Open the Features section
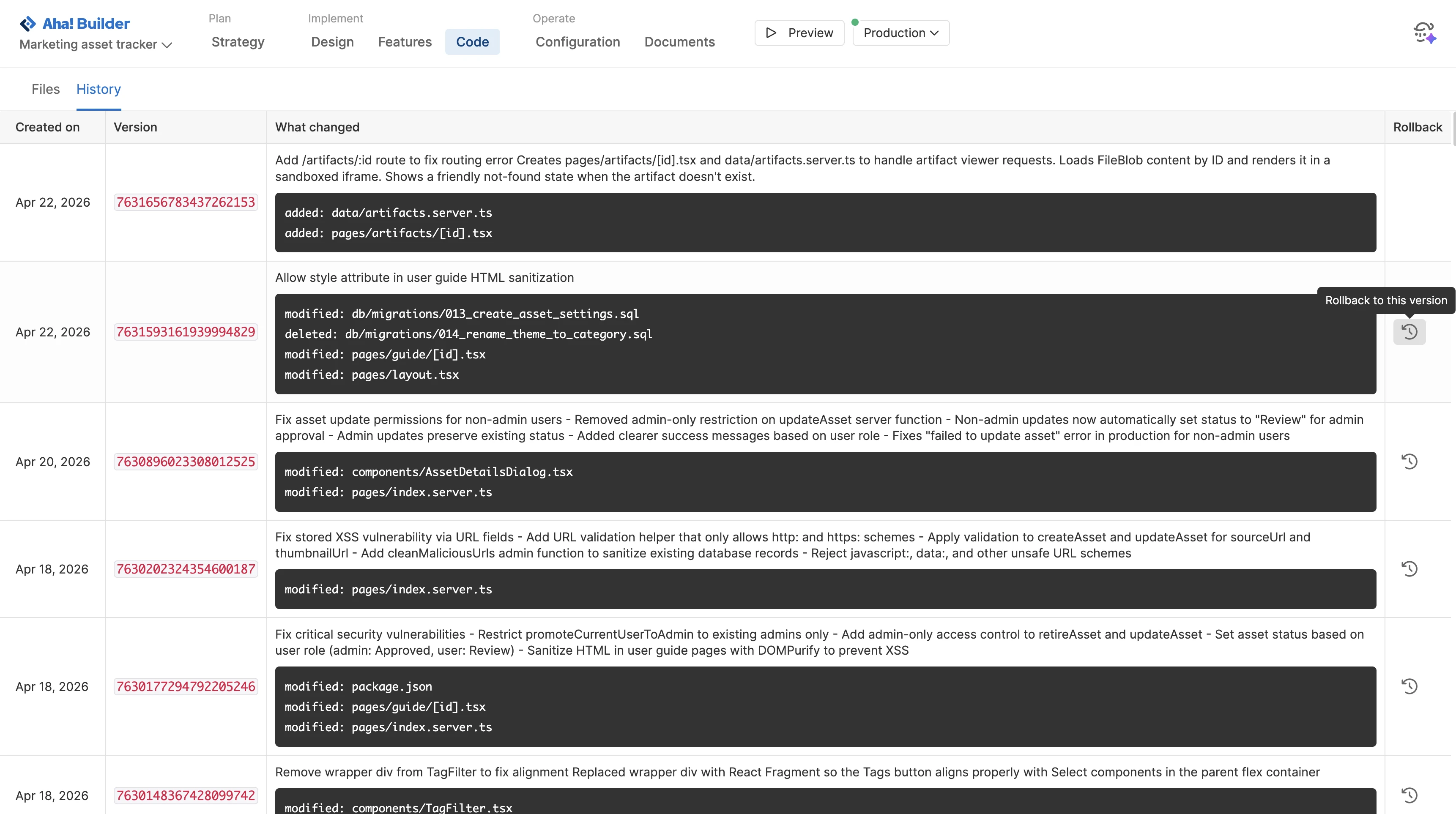The width and height of the screenshot is (1456, 814). (x=404, y=42)
